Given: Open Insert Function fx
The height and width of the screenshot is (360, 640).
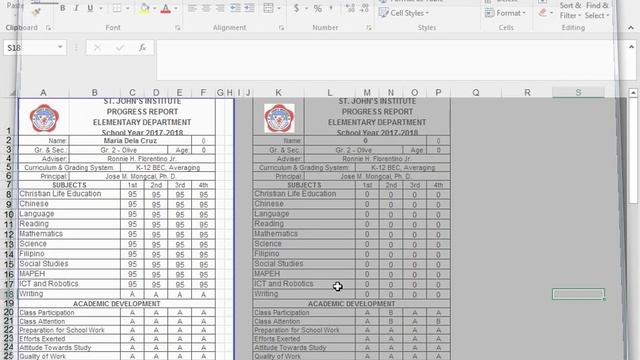Looking at the screenshot, I should (142, 48).
